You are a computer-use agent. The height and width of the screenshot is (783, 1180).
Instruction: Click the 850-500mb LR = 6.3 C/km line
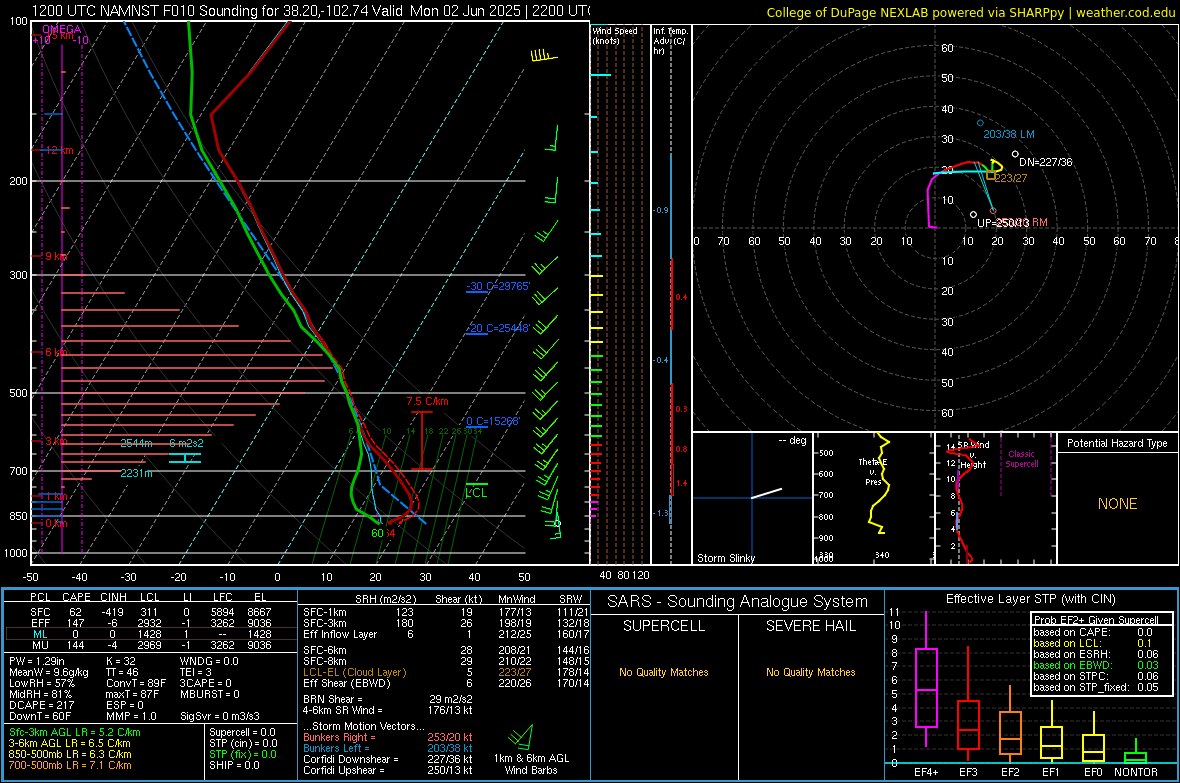[70, 754]
